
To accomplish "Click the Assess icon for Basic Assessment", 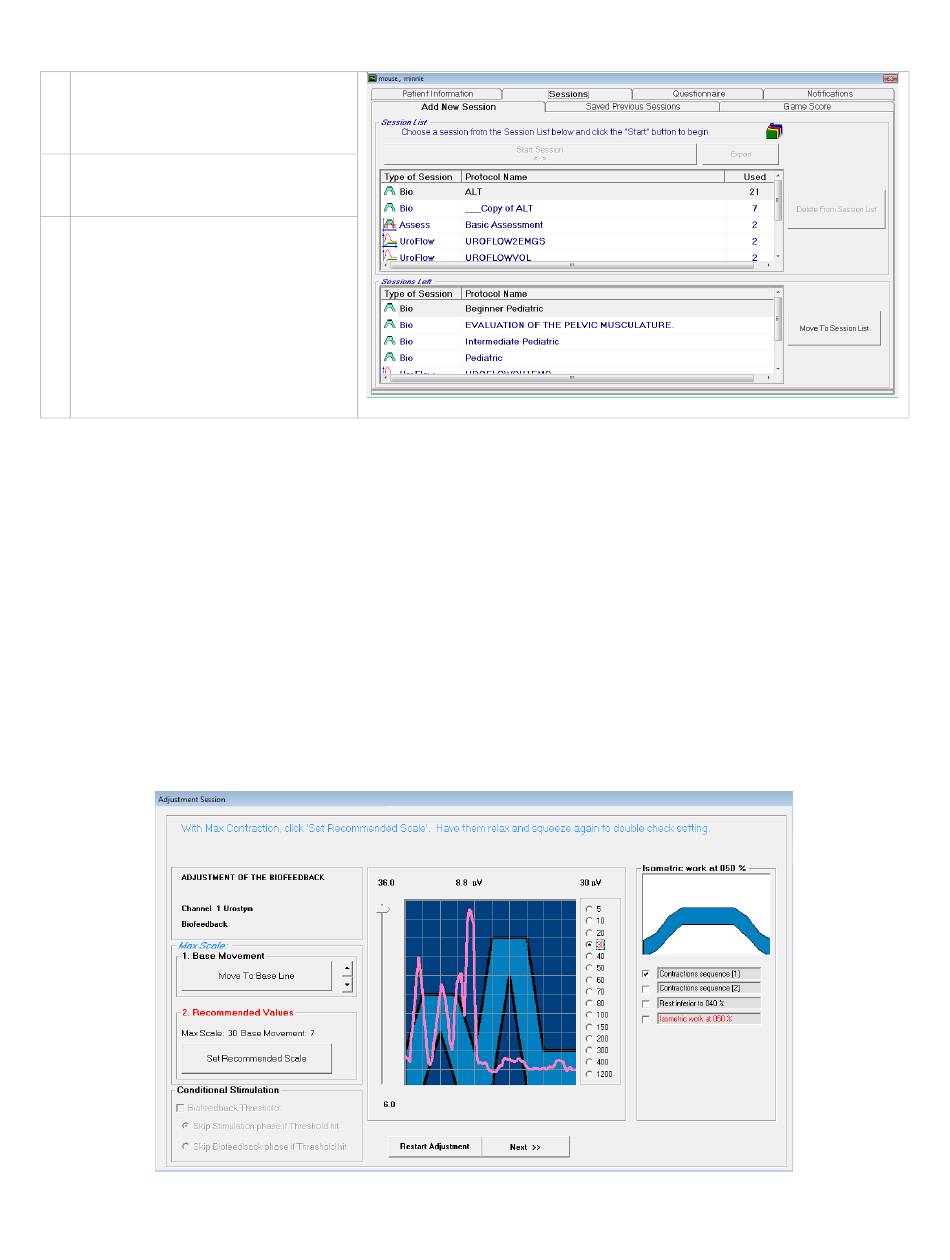I will (390, 225).
